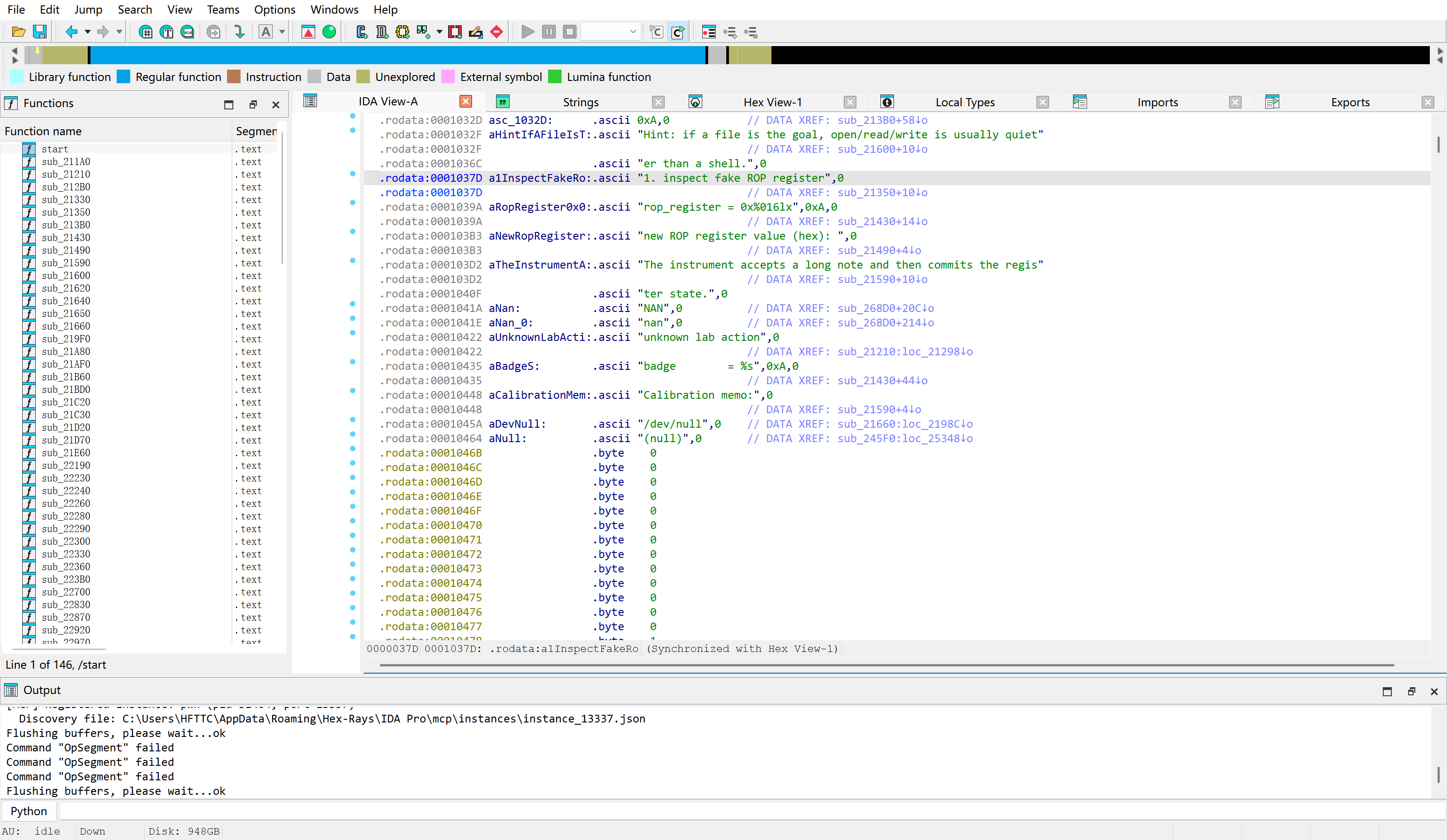This screenshot has height=840, width=1447.
Task: Open the debugger selection combo box
Action: tap(611, 32)
